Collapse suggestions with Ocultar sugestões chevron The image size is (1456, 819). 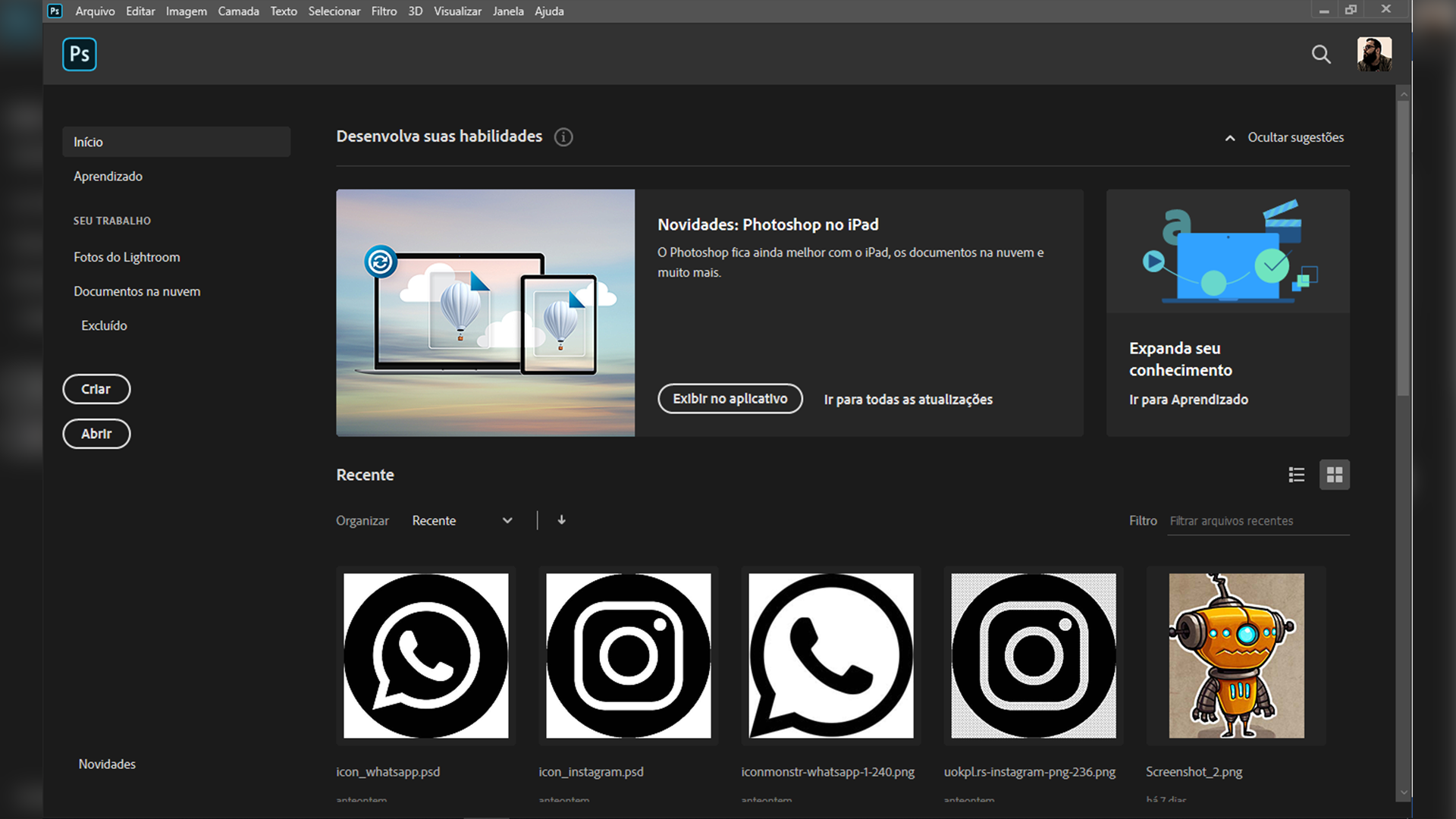click(1230, 138)
